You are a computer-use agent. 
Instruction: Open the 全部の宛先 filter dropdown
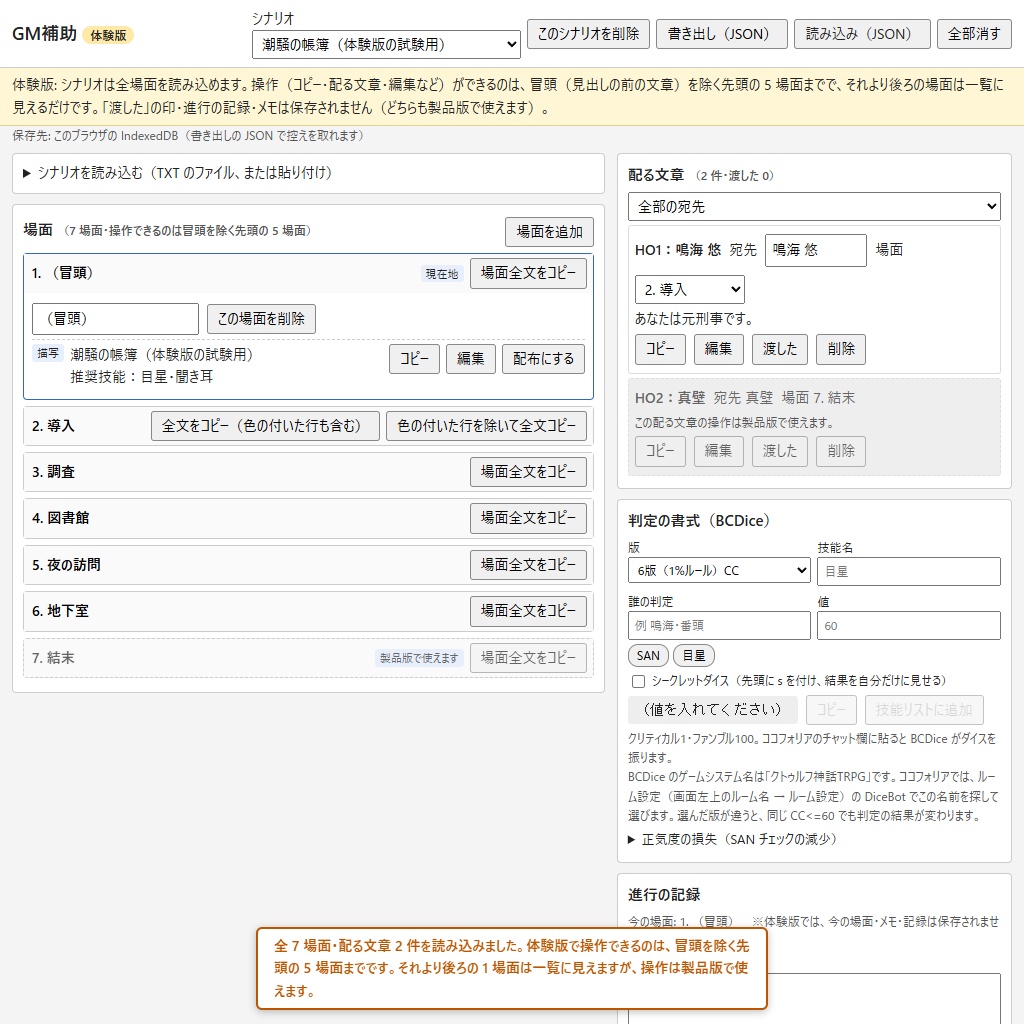(814, 206)
